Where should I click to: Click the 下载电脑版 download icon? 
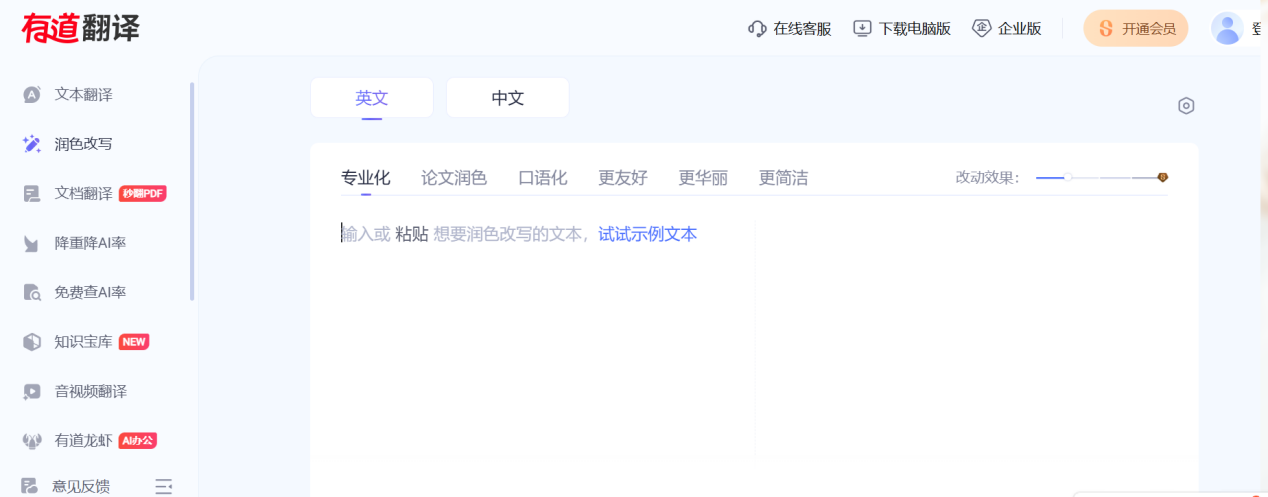pos(862,28)
